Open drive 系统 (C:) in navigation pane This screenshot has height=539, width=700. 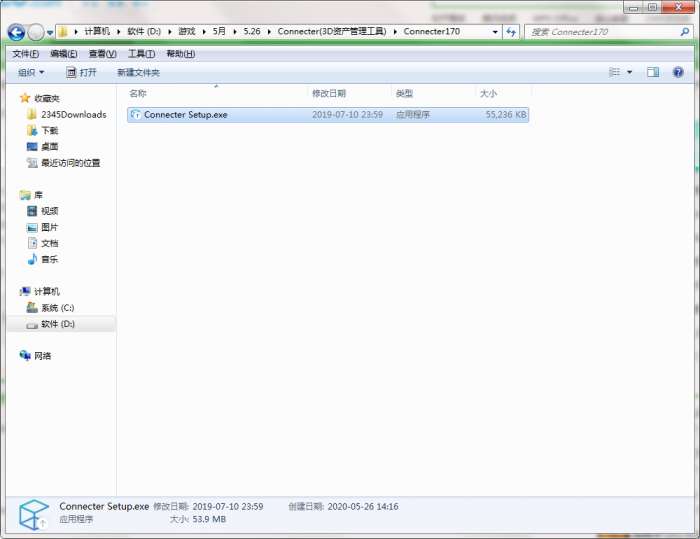coord(58,308)
